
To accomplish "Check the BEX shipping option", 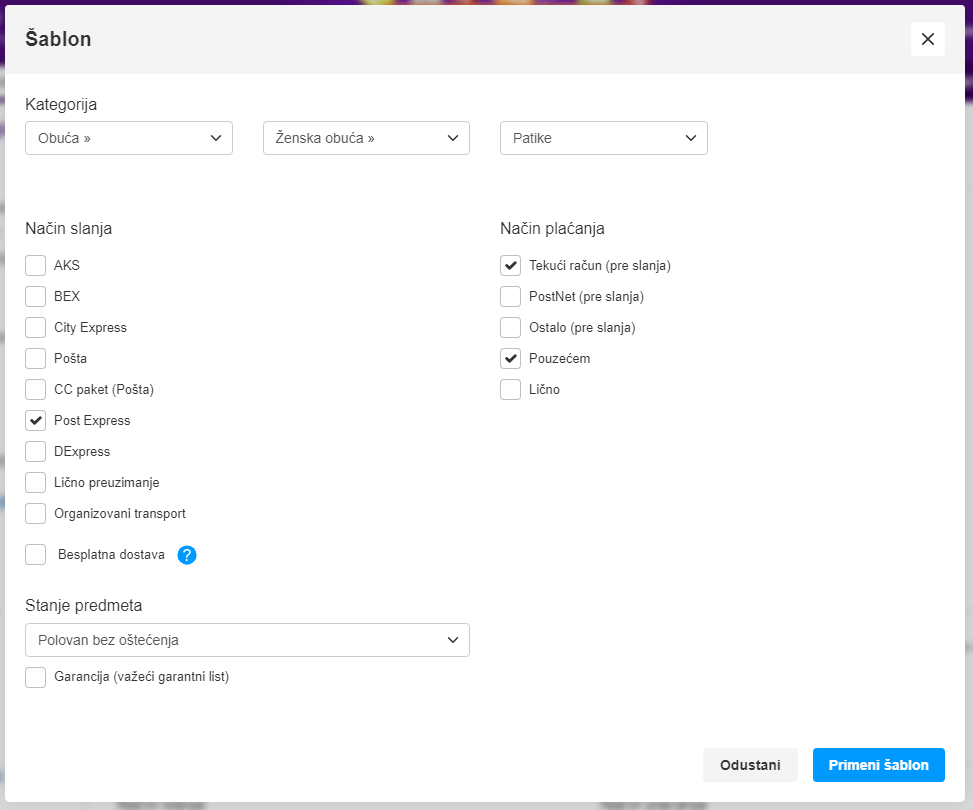I will pos(35,297).
